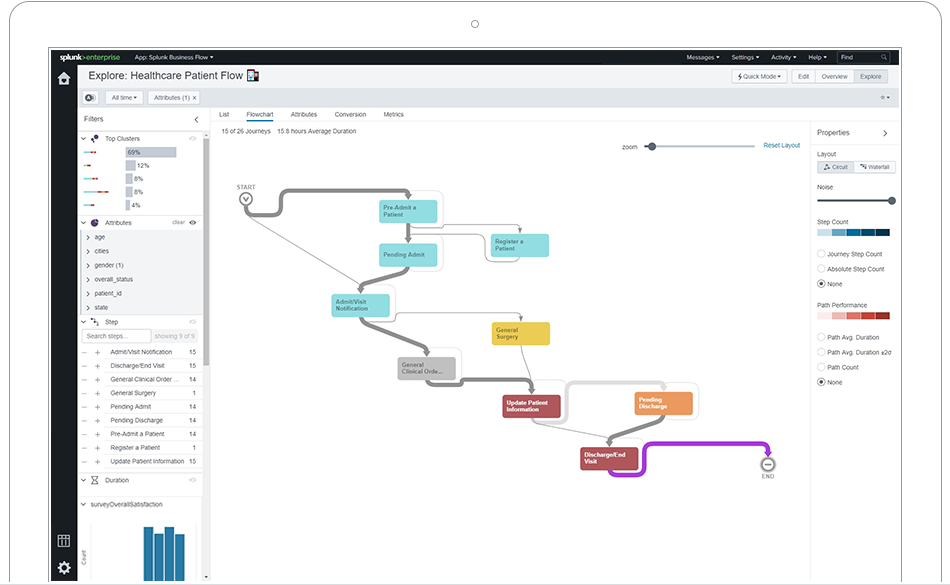Exclude Pending Discharge step with minus

pos(84,421)
